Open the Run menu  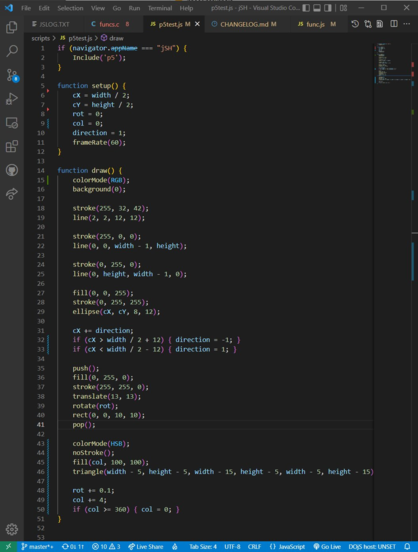pyautogui.click(x=134, y=8)
